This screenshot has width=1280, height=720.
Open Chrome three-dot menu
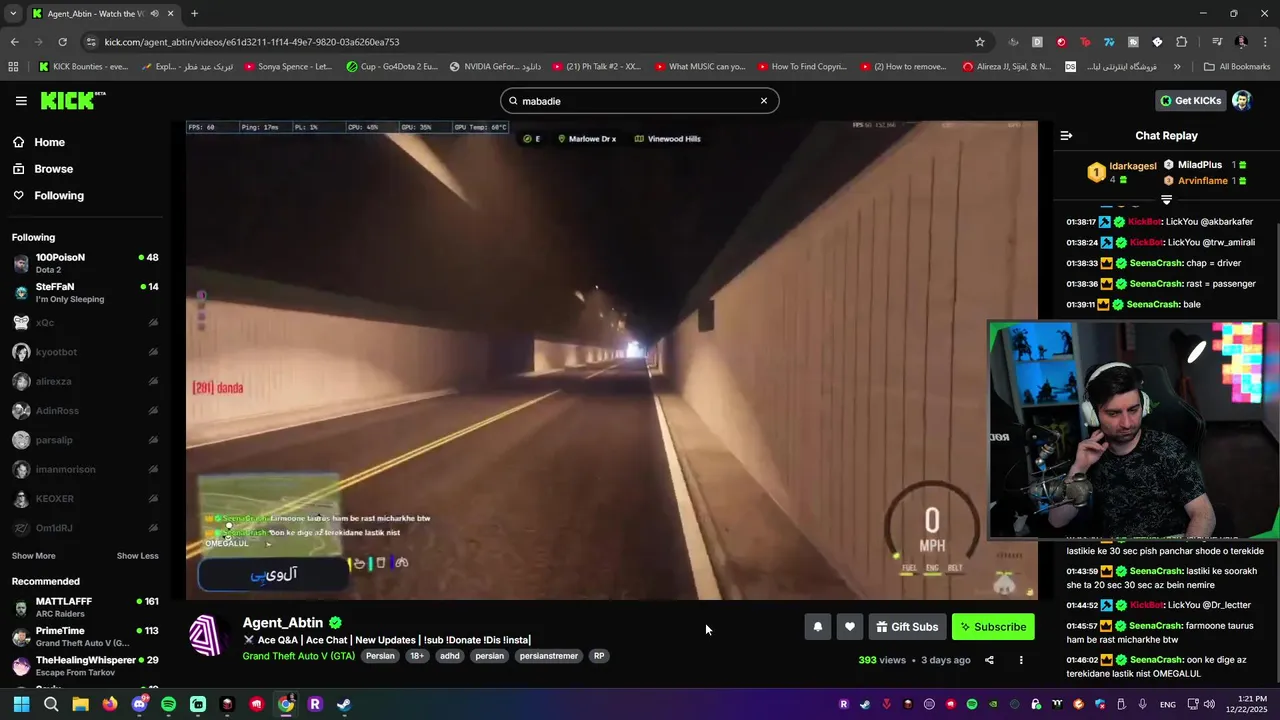[x=1265, y=42]
